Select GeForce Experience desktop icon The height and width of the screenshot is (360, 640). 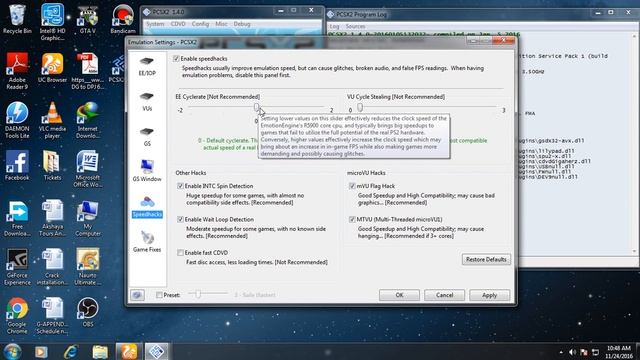point(17,267)
